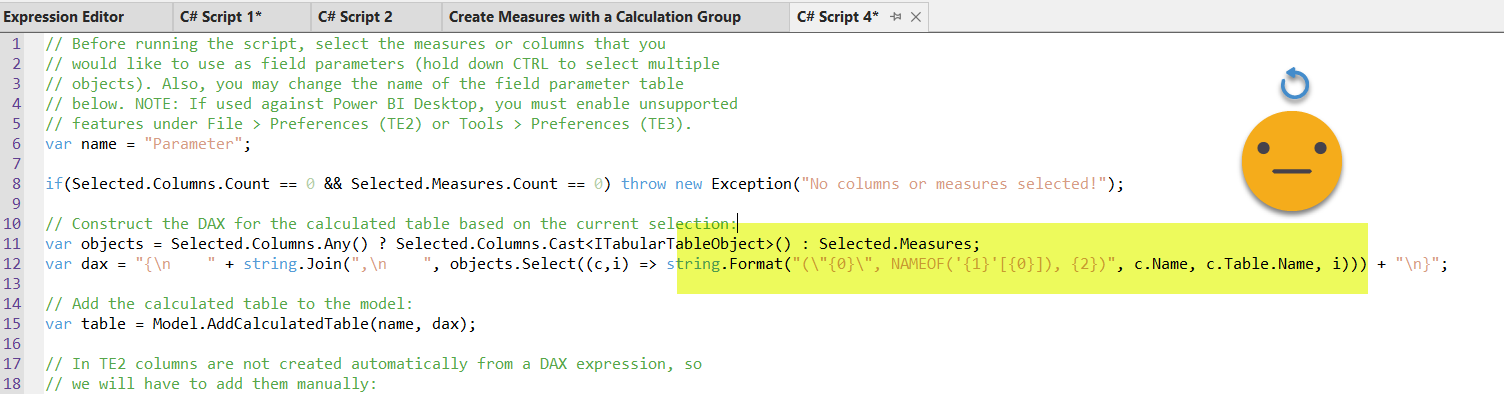Viewport: 1504px width, 394px height.
Task: Click the blue circular refresh arrow icon
Action: point(1294,87)
